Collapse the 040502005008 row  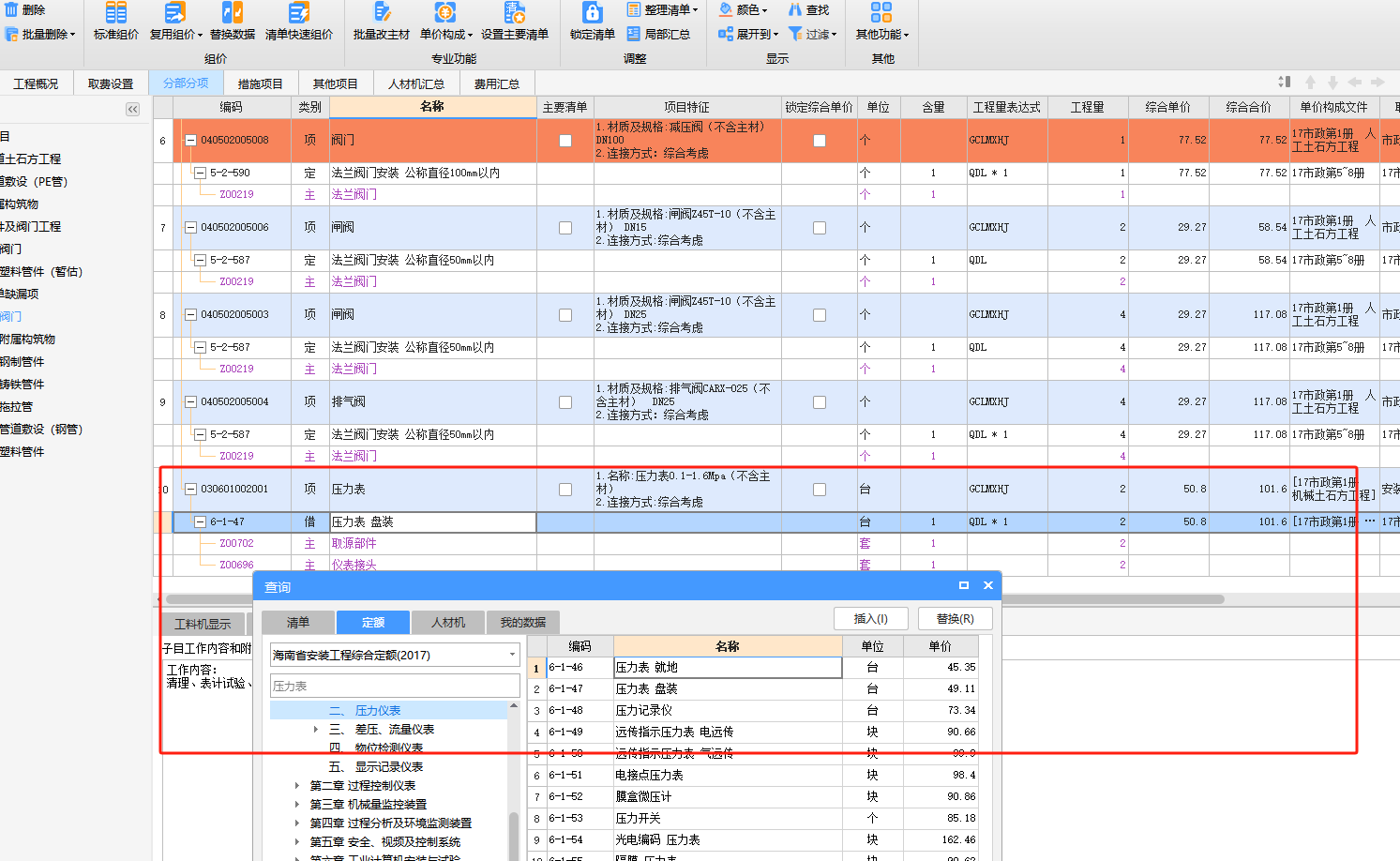(x=190, y=141)
